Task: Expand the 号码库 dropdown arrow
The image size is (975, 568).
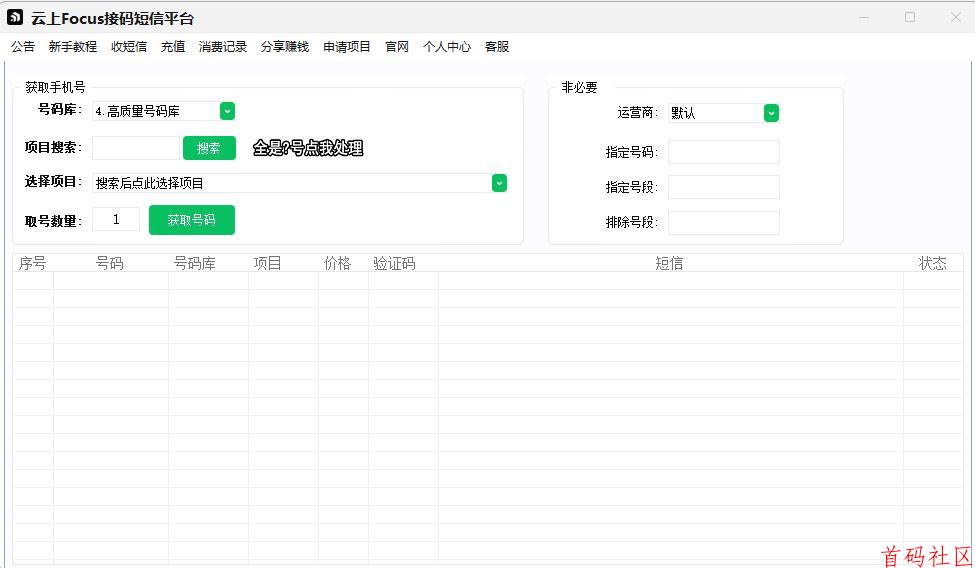Action: click(228, 111)
